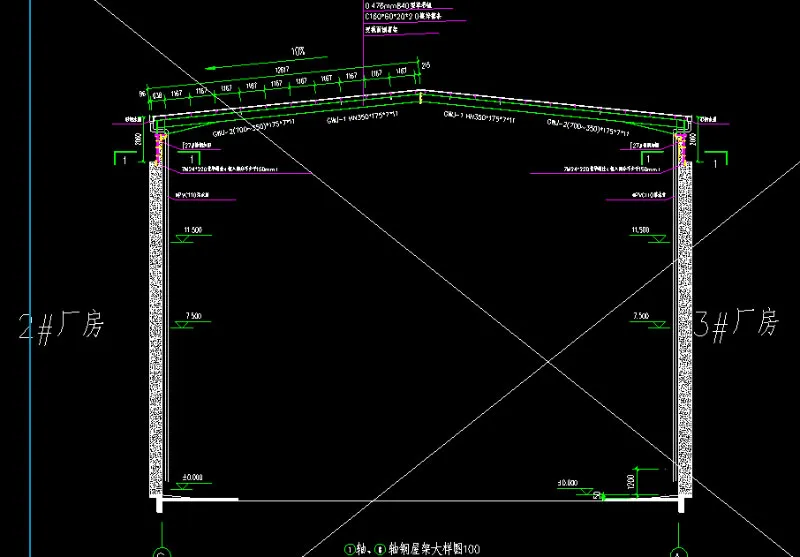
Task: Click the right ±0.000 elevation marker
Action: 569,484
